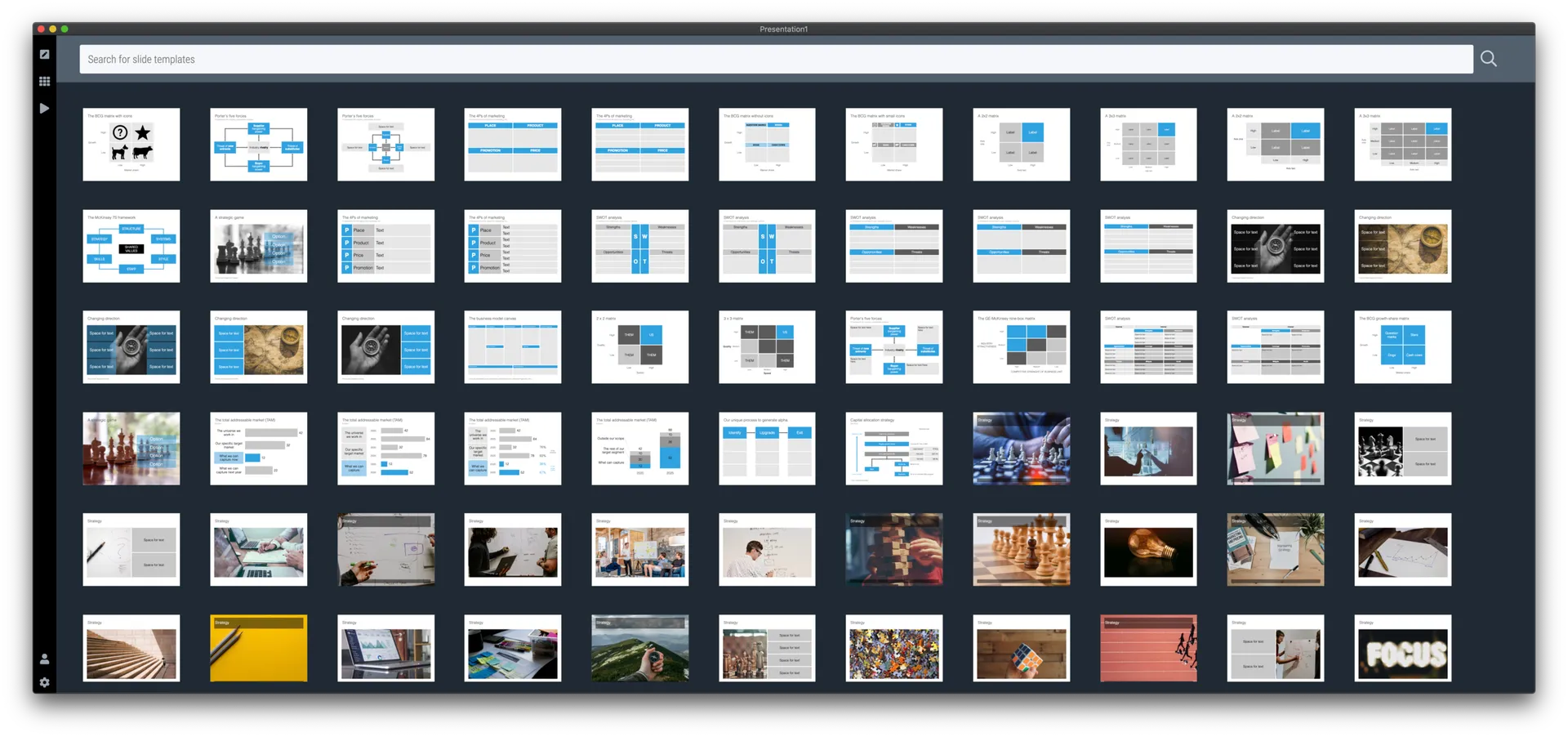Select the FOCUS lettering strategy slide

1403,648
